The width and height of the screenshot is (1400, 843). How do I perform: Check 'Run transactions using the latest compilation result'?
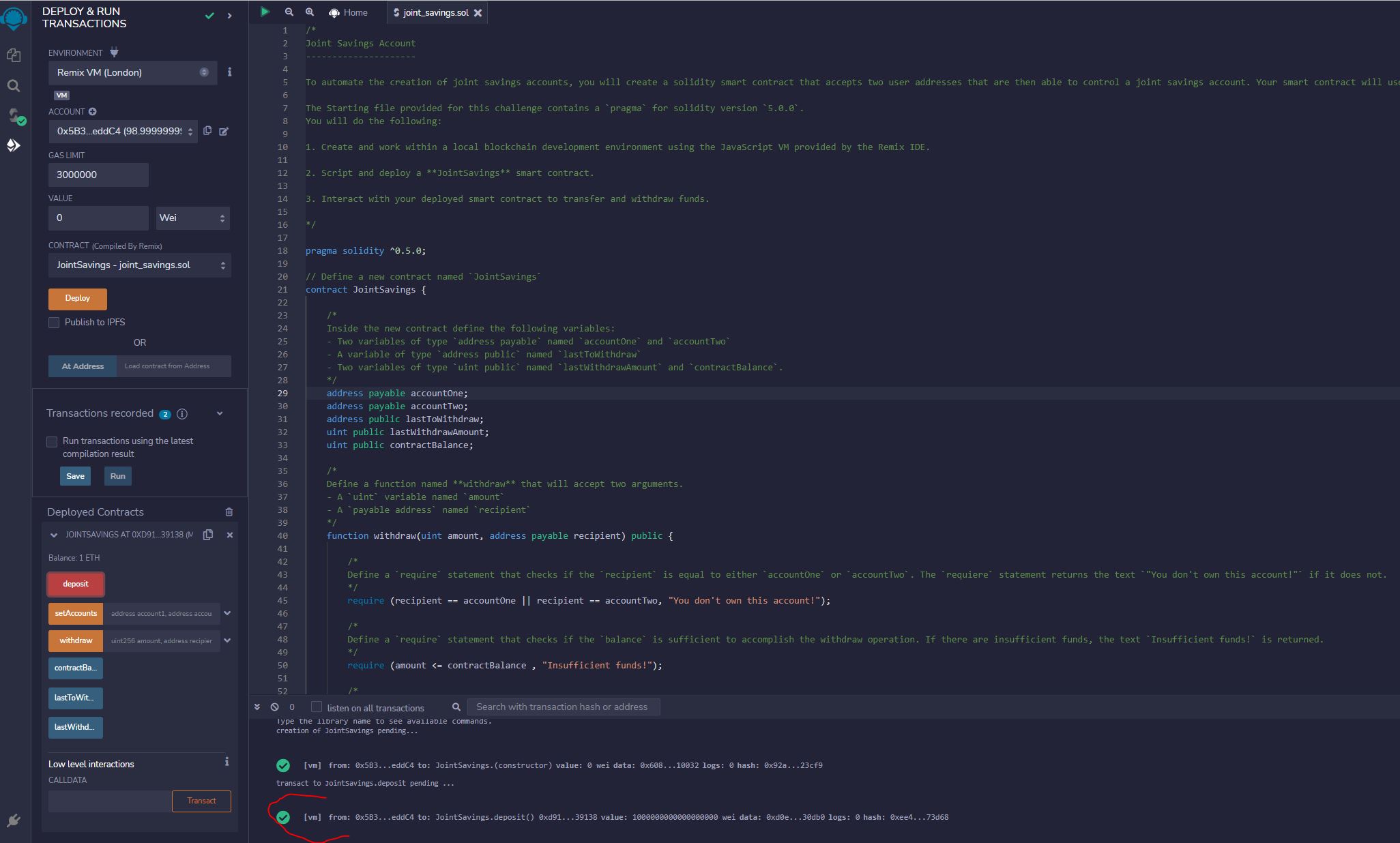coord(52,442)
